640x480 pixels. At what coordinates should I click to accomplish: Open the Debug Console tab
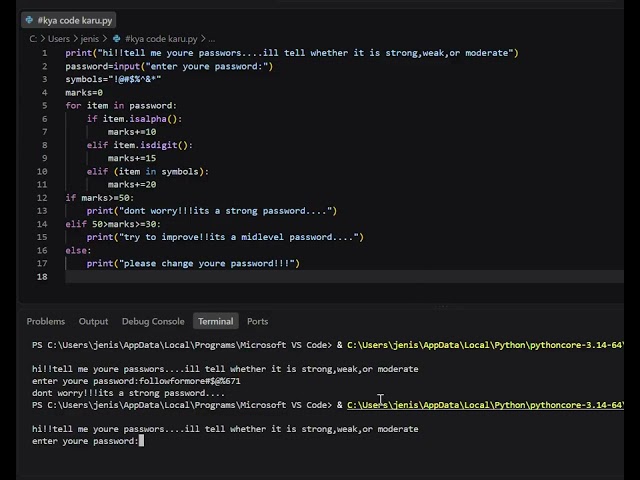[x=153, y=322]
